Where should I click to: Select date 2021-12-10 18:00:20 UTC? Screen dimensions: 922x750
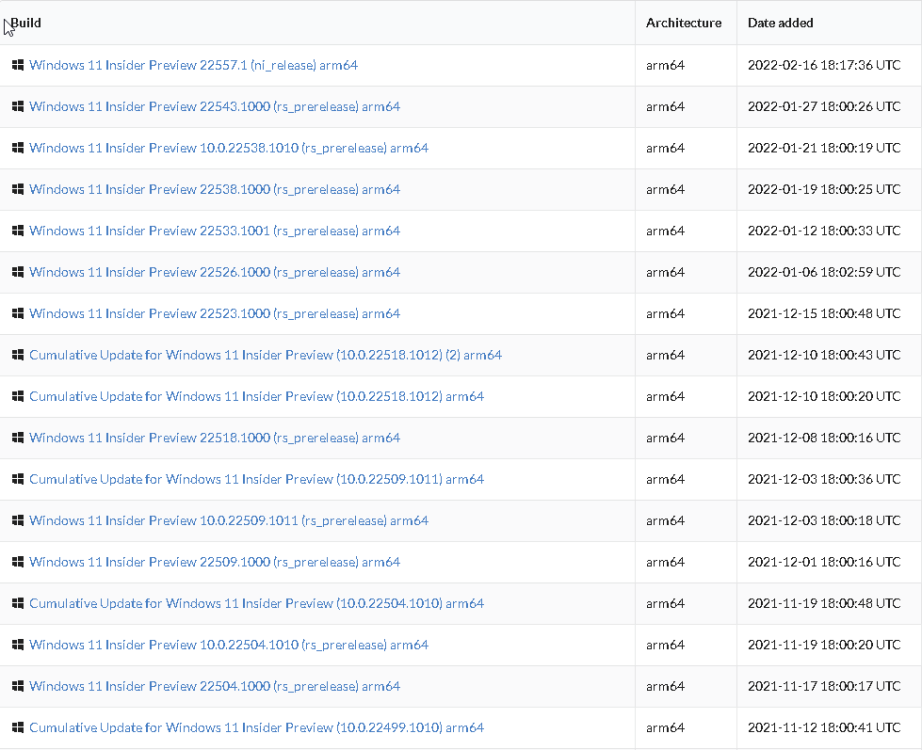pos(824,396)
